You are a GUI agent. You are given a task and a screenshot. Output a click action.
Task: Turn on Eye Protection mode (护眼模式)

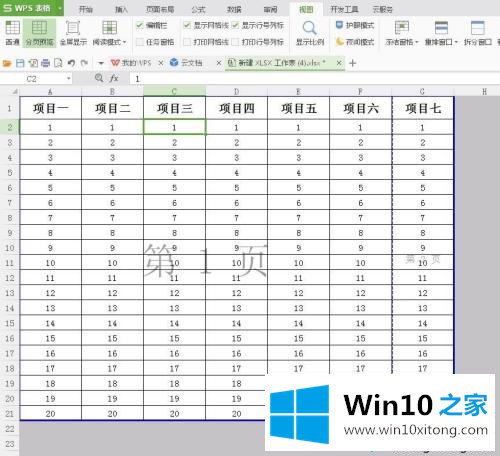[355, 25]
